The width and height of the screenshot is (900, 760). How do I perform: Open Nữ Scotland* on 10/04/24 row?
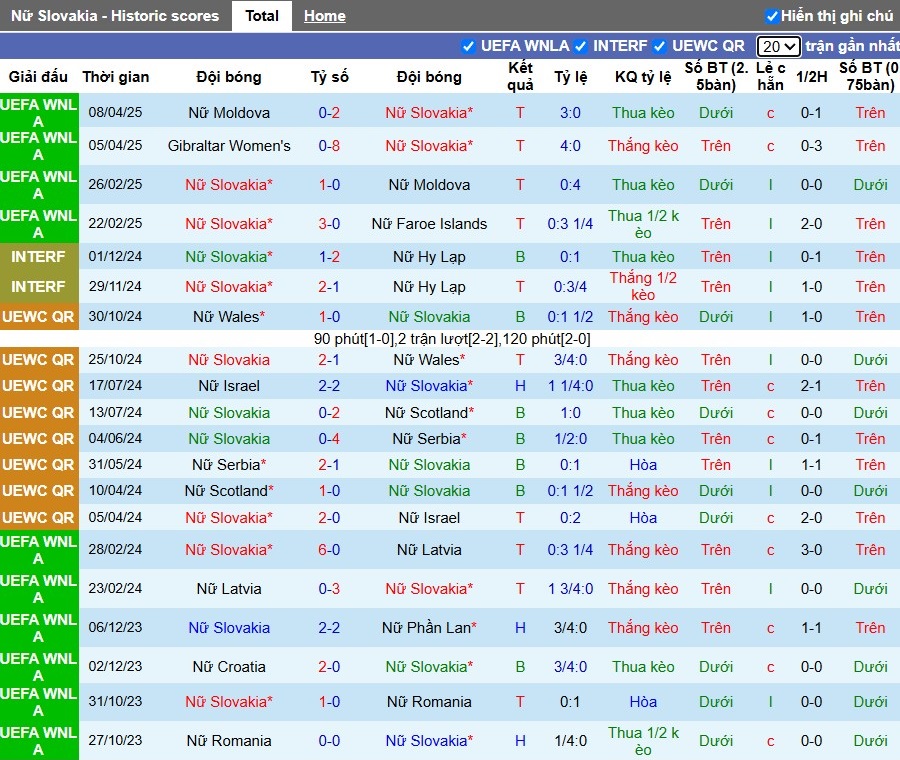pyautogui.click(x=229, y=491)
